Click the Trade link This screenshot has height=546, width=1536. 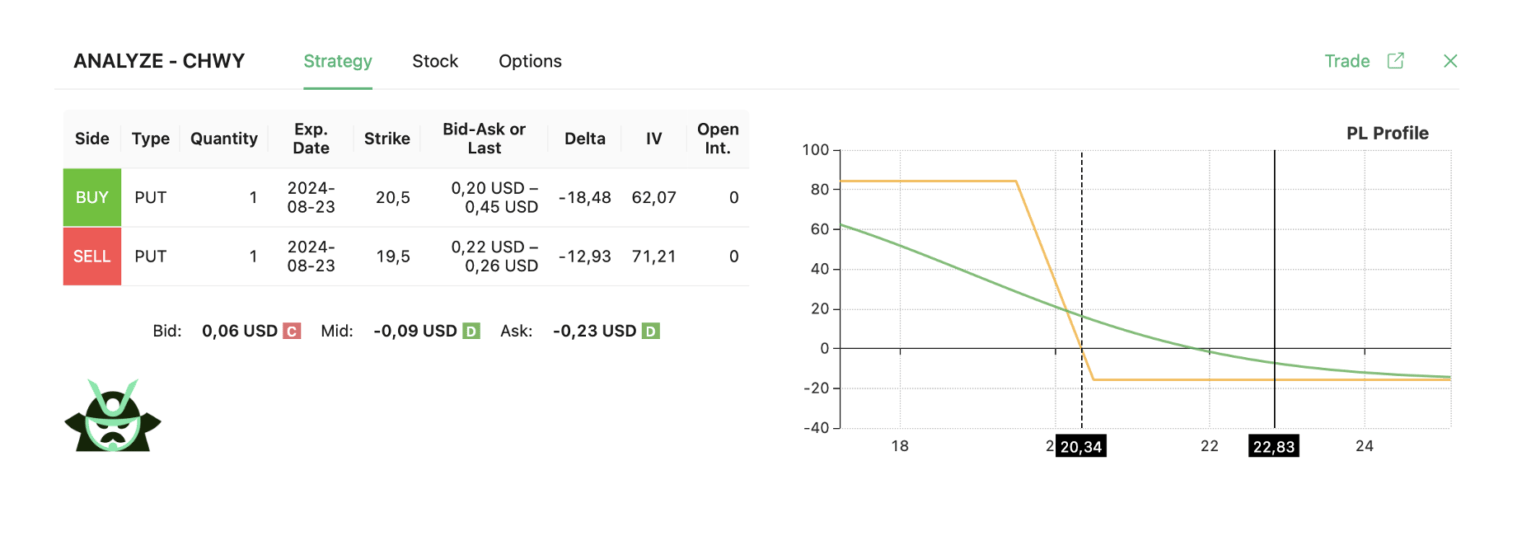point(1347,61)
